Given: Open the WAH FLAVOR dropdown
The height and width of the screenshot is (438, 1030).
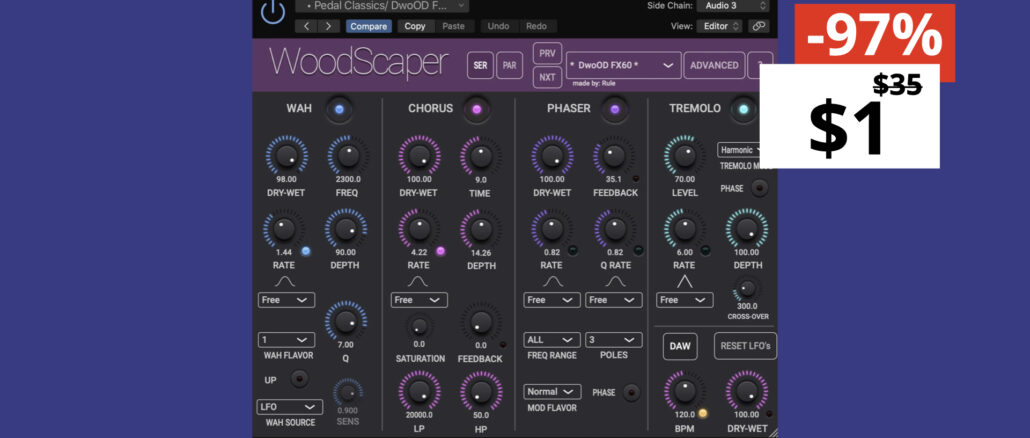Looking at the screenshot, I should click(286, 340).
